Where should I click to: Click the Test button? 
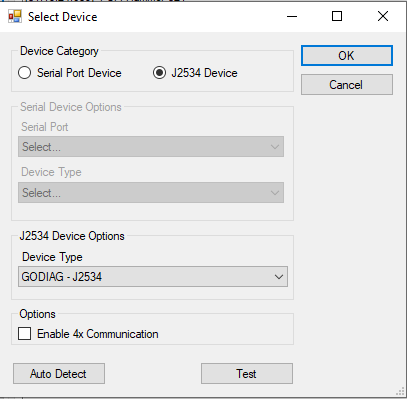pyautogui.click(x=247, y=374)
